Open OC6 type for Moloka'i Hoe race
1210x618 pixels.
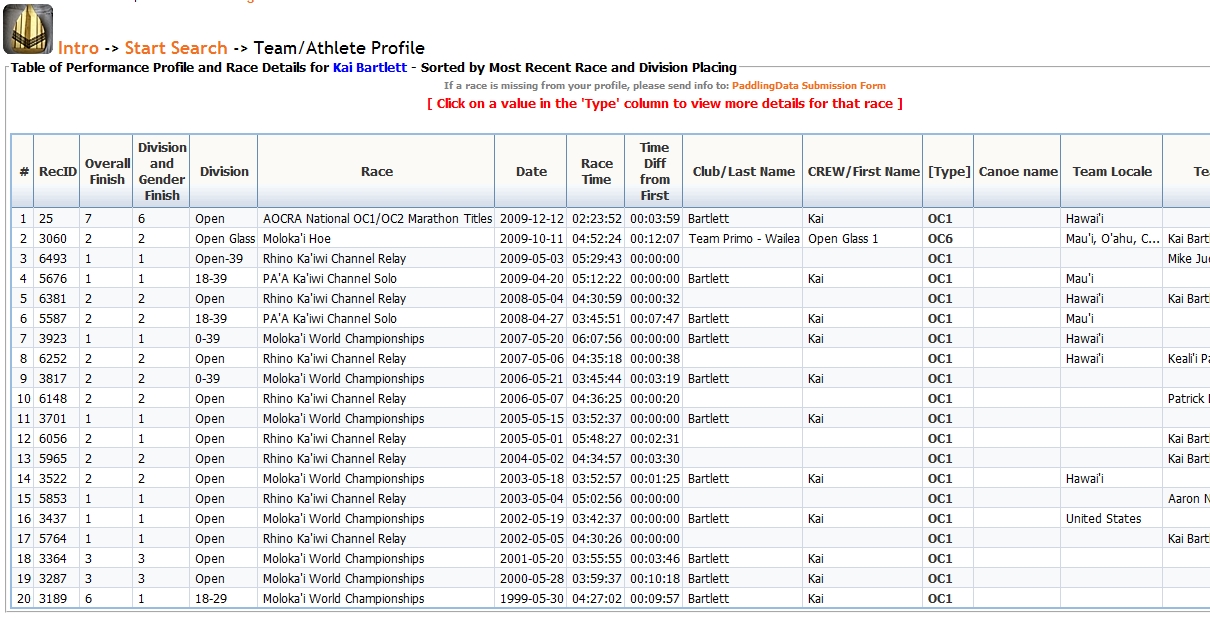tap(940, 239)
